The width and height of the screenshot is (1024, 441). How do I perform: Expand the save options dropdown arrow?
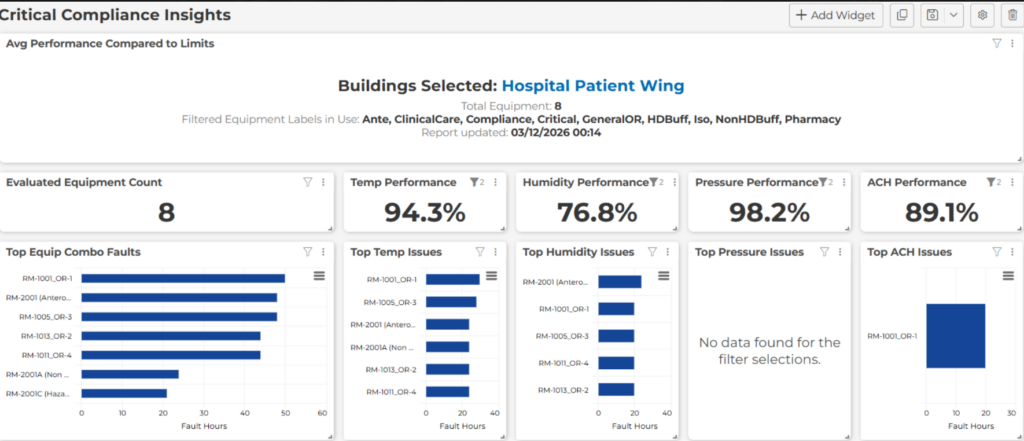pos(954,15)
